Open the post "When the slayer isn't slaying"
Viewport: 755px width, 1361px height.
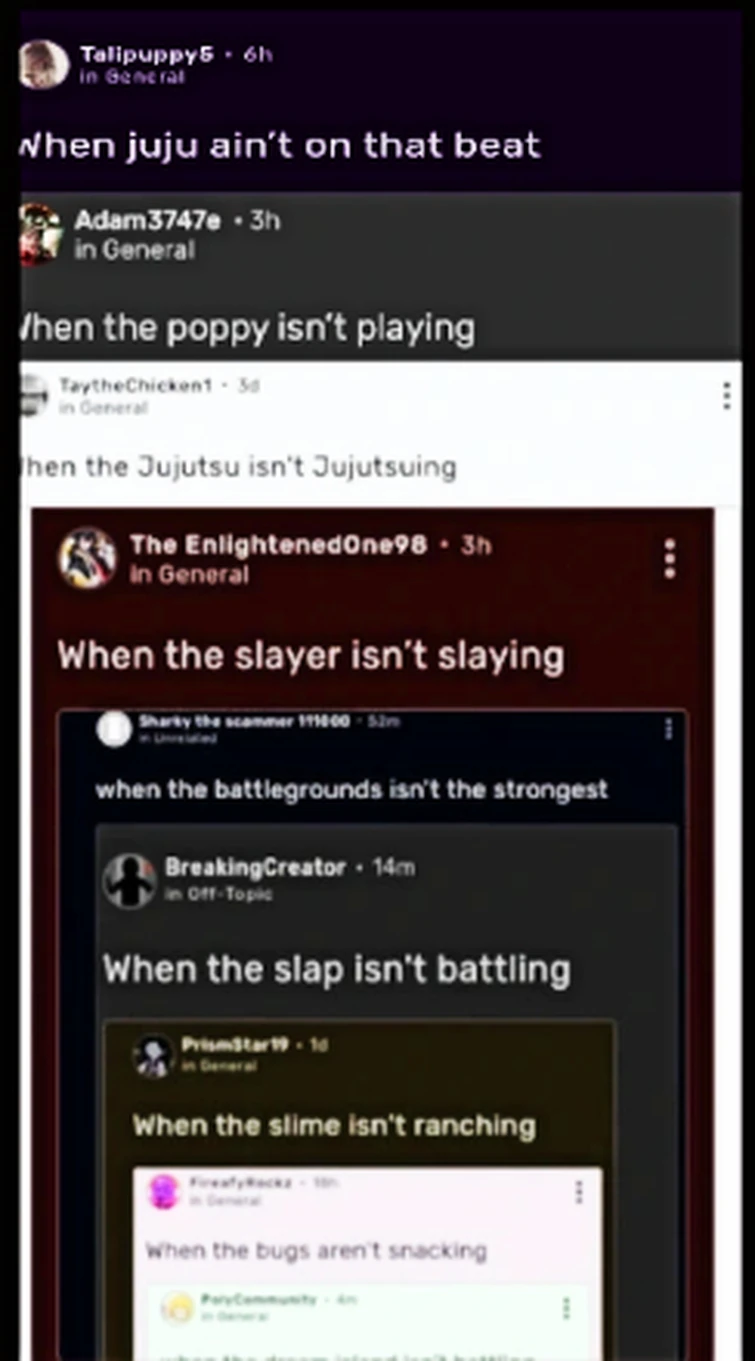point(311,656)
